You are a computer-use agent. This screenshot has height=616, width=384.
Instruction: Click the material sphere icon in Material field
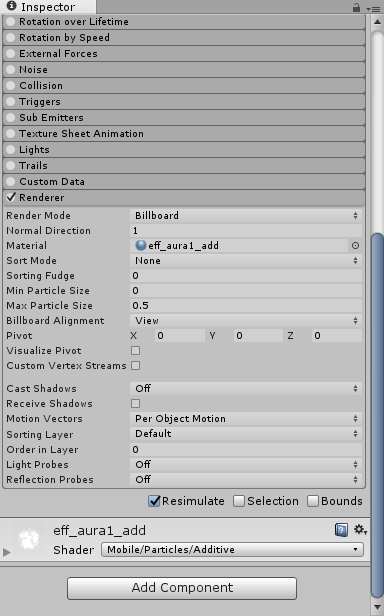141,246
